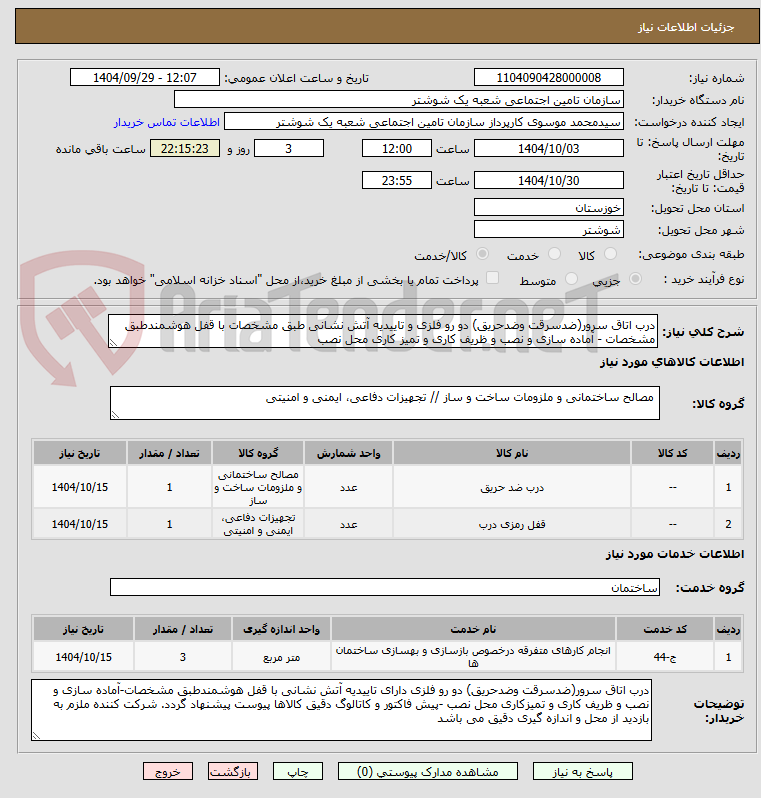Click services table date 1404/10/15 cell
The width and height of the screenshot is (761, 798).
click(83, 657)
